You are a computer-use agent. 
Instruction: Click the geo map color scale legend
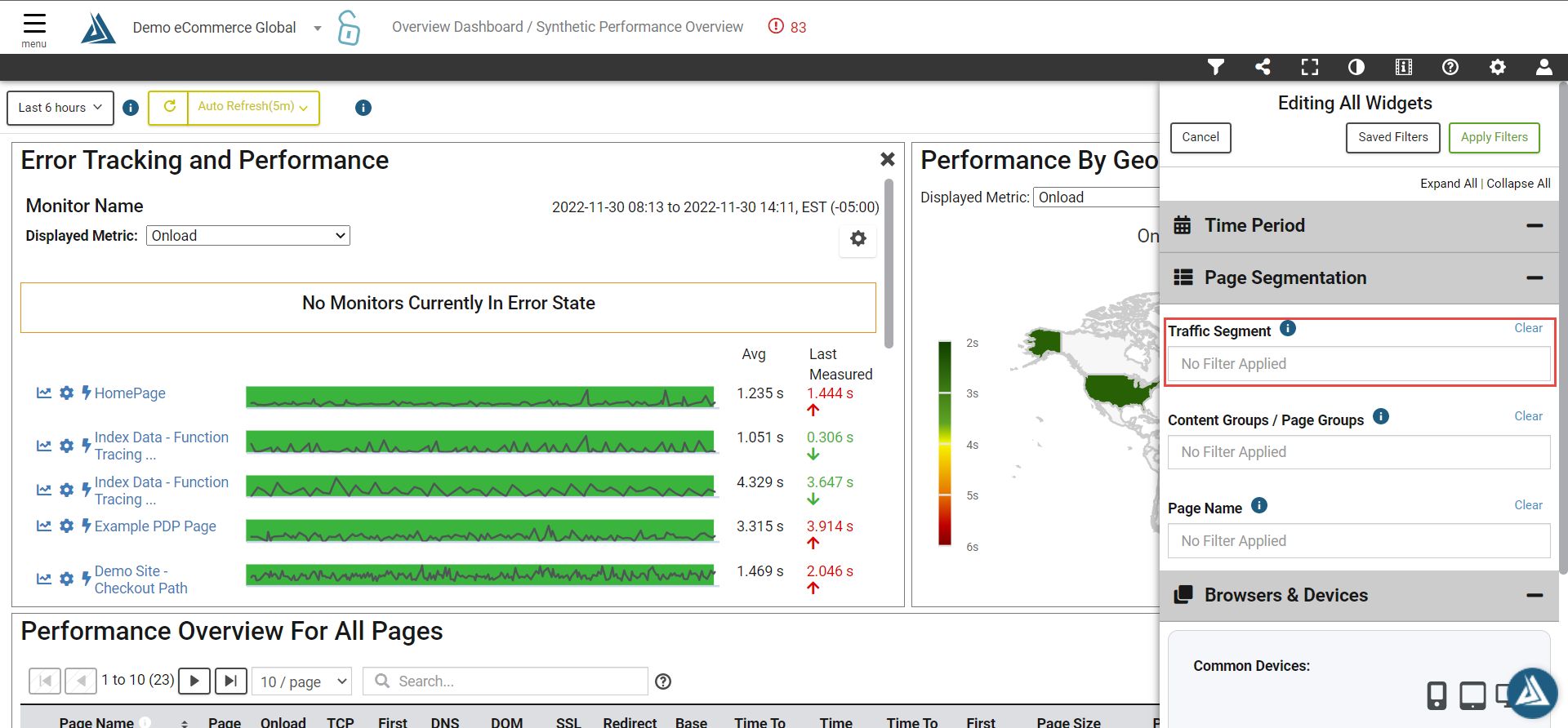(945, 443)
